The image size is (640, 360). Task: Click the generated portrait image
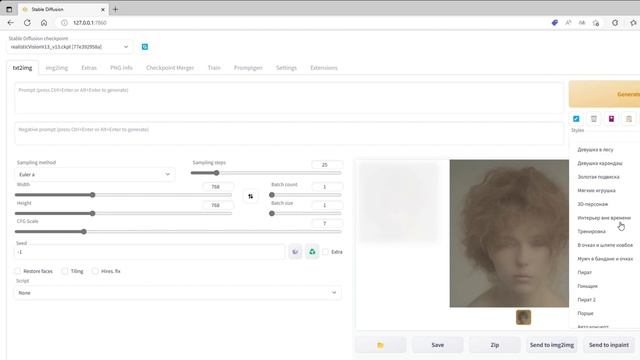(x=509, y=233)
